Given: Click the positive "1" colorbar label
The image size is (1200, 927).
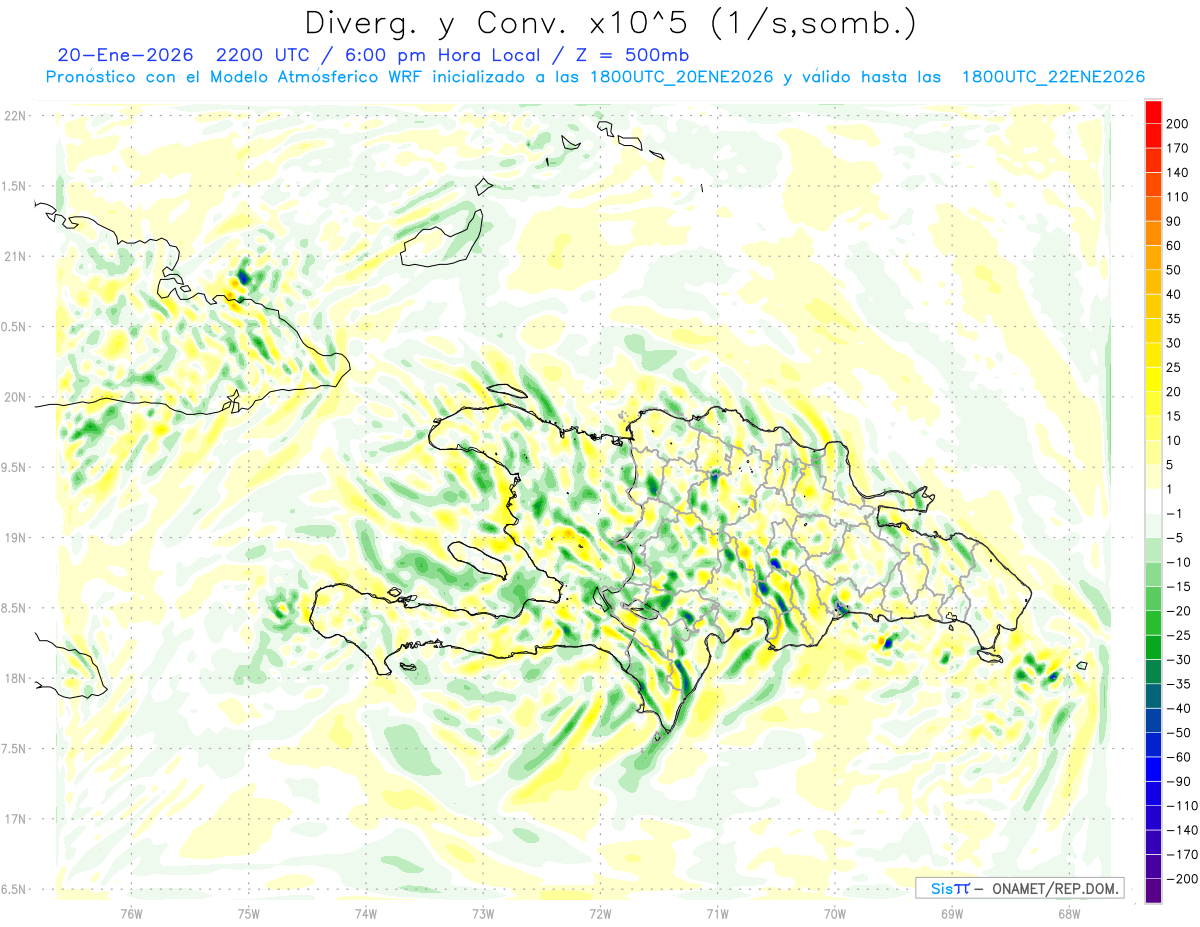Looking at the screenshot, I should tap(1170, 490).
